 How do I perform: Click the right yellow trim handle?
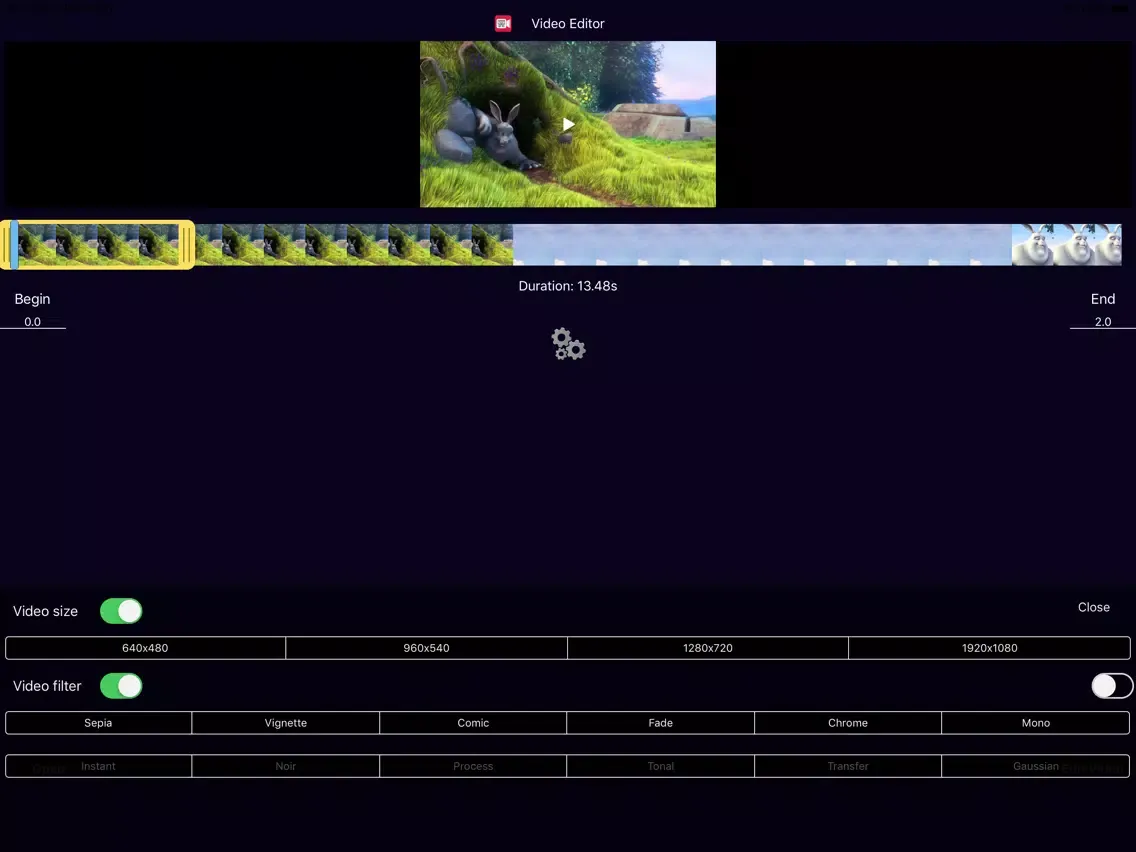click(187, 245)
